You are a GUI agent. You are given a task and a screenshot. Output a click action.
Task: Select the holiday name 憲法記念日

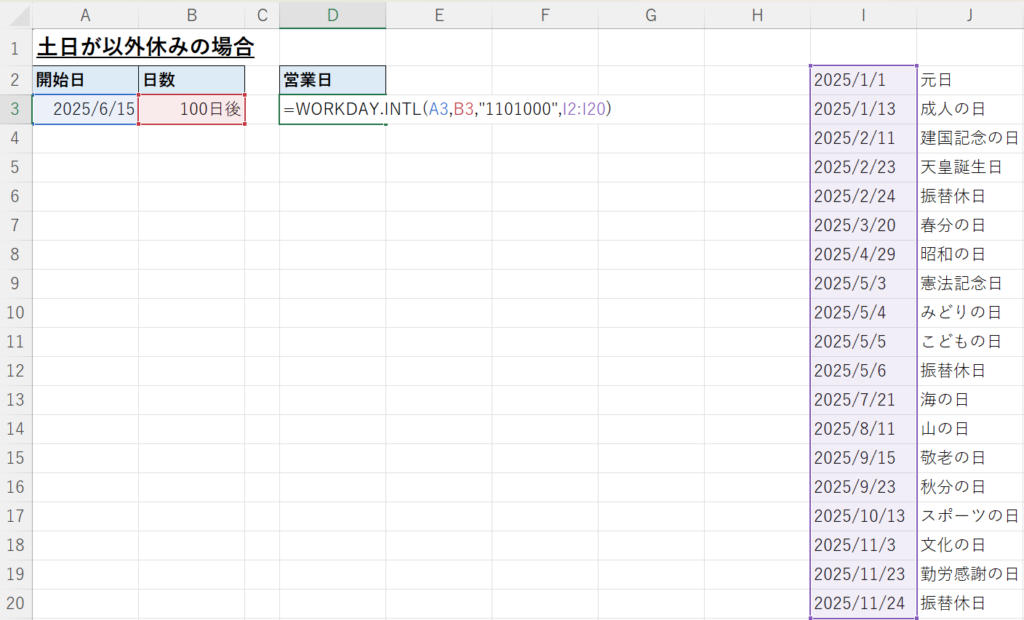point(961,284)
